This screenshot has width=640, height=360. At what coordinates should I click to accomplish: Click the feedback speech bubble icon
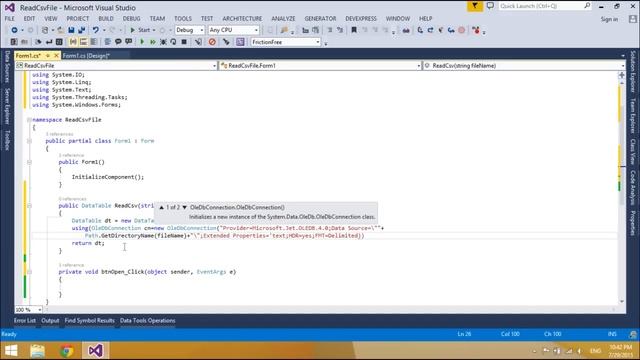pos(490,6)
